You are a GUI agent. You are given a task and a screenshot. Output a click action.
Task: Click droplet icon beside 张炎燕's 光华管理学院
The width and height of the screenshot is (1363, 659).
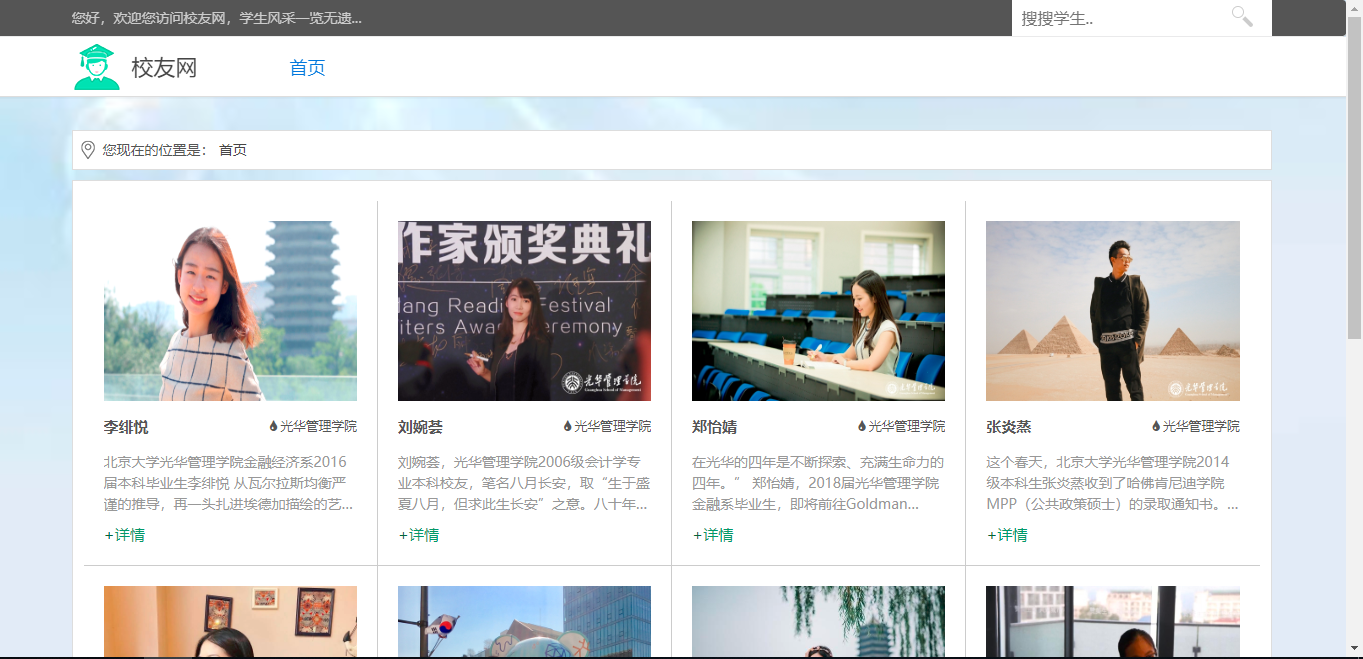tap(1155, 426)
